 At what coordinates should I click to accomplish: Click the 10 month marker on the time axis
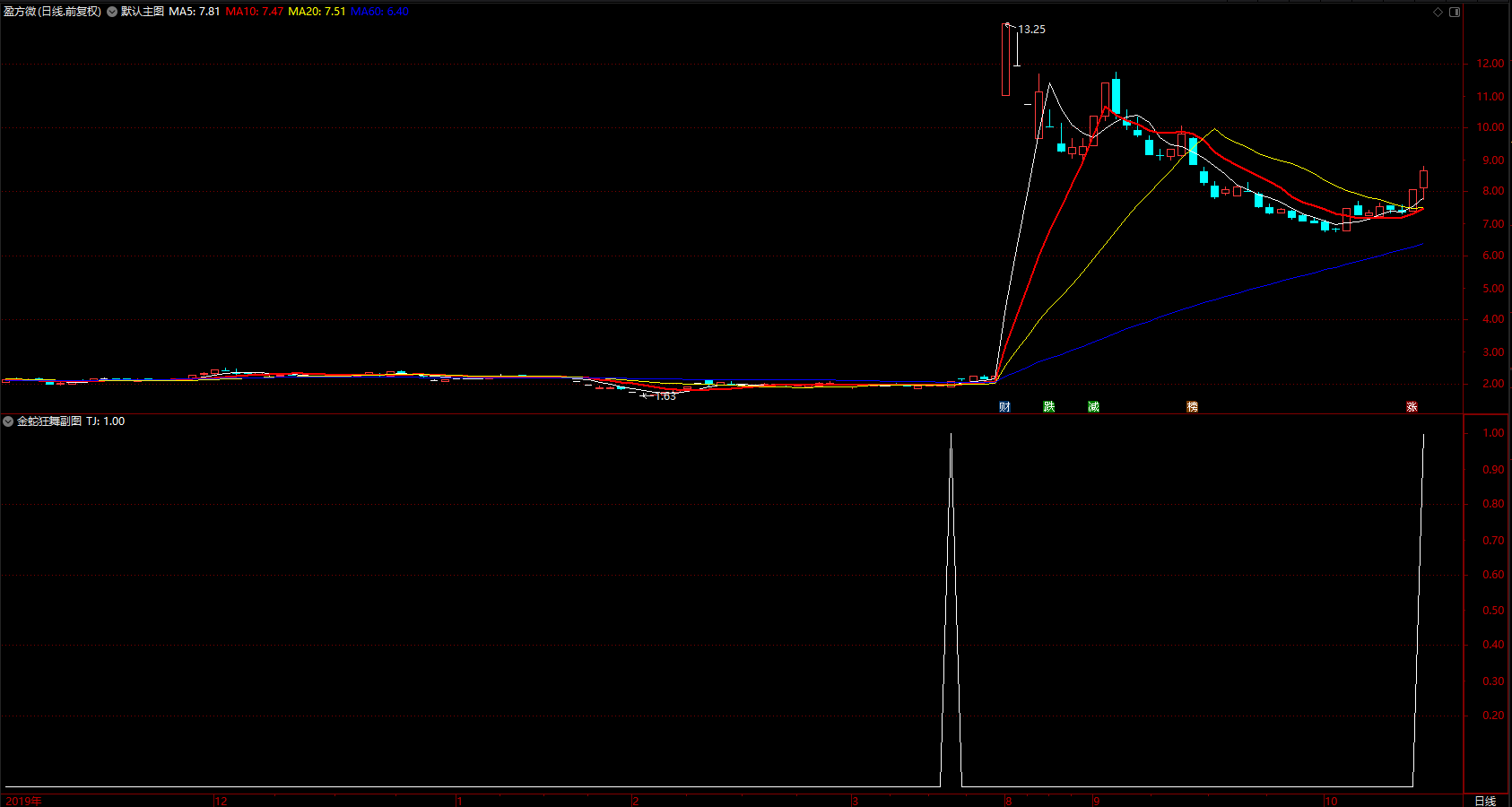(x=1332, y=801)
